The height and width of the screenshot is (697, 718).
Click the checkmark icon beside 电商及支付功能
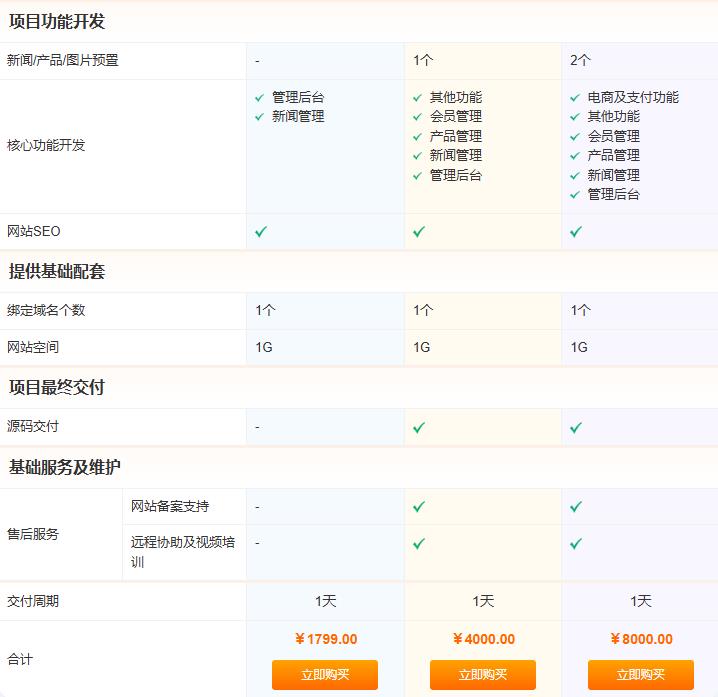click(x=575, y=98)
